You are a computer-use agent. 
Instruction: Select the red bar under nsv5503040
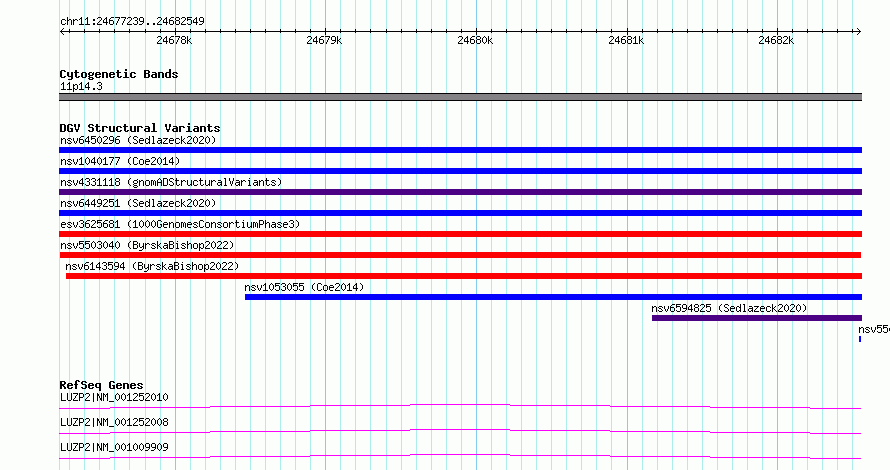[460, 255]
